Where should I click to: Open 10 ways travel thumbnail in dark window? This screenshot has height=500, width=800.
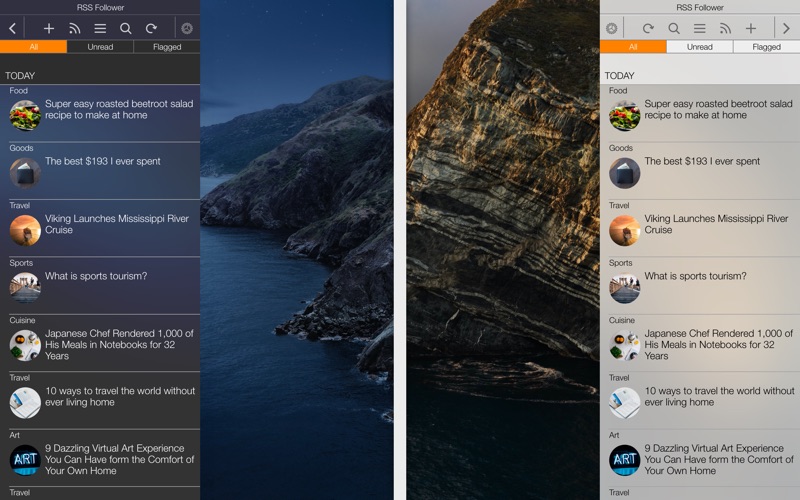click(x=25, y=403)
